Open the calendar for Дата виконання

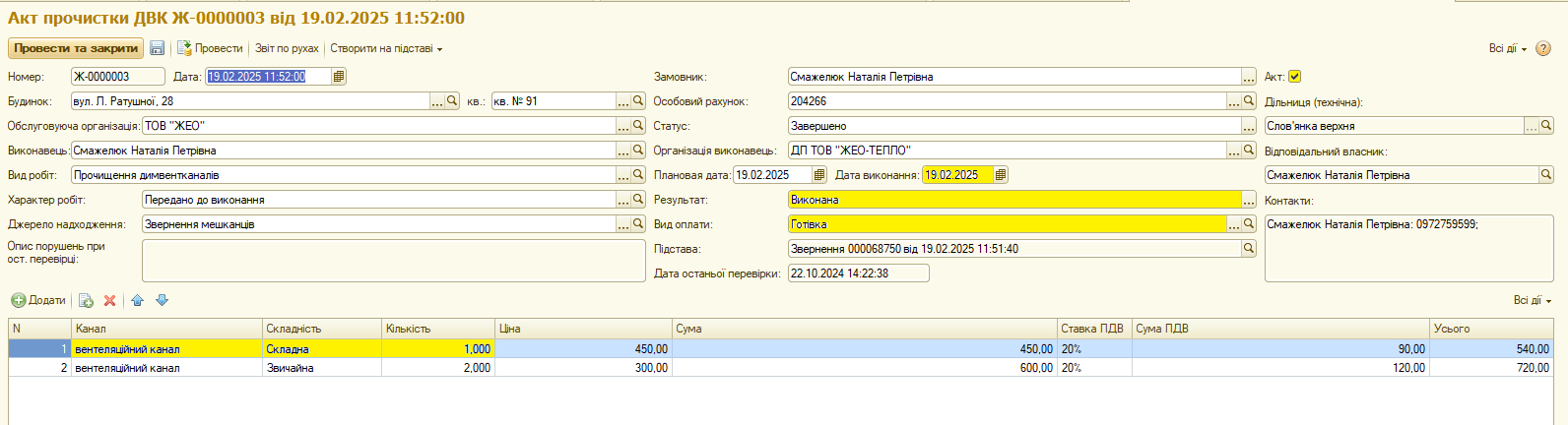[1001, 175]
